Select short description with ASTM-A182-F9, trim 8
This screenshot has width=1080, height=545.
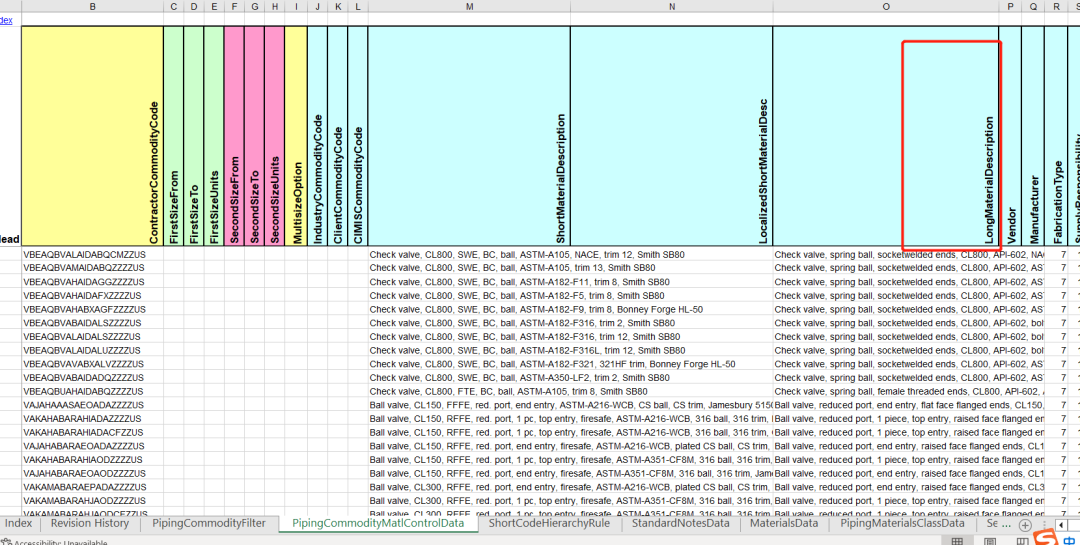(469, 309)
